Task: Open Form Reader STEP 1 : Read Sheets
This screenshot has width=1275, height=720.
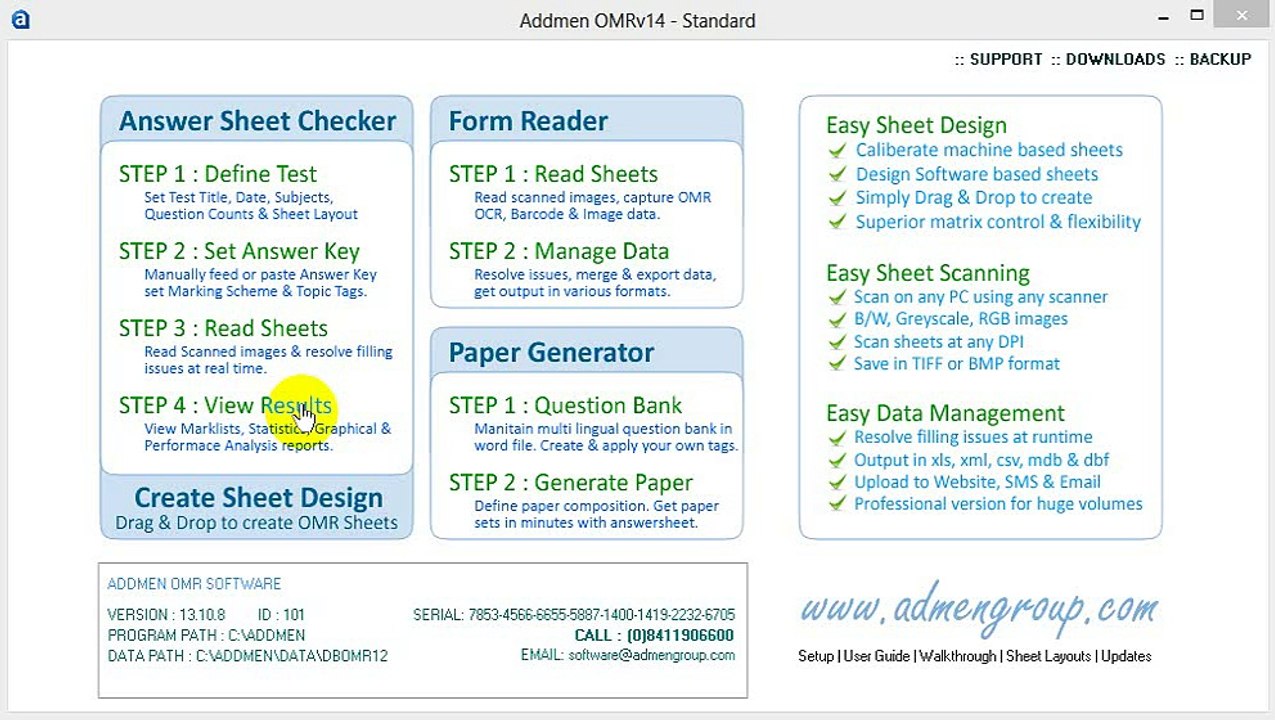Action: click(x=553, y=174)
